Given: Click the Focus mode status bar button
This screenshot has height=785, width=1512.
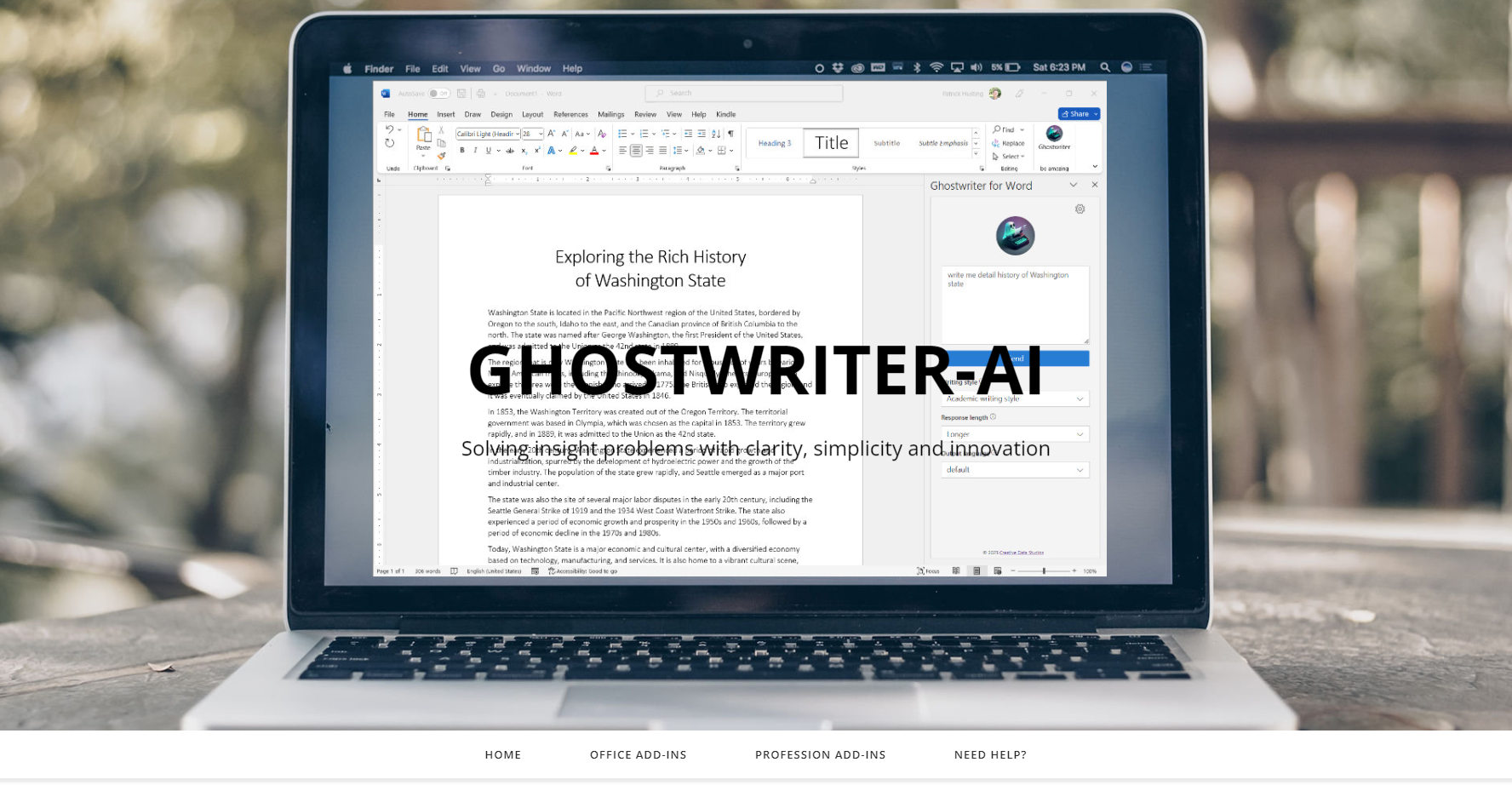Looking at the screenshot, I should [x=928, y=571].
